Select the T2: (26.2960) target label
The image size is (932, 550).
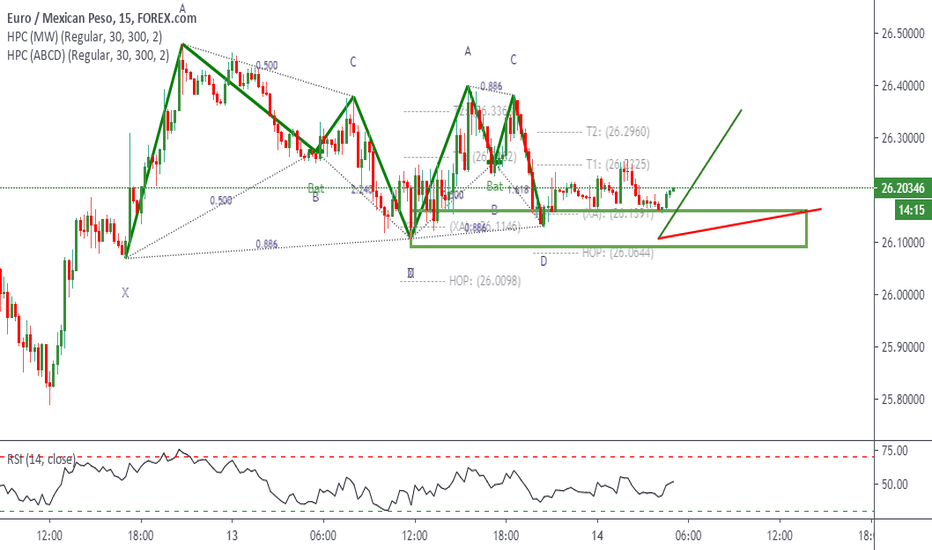tap(618, 132)
